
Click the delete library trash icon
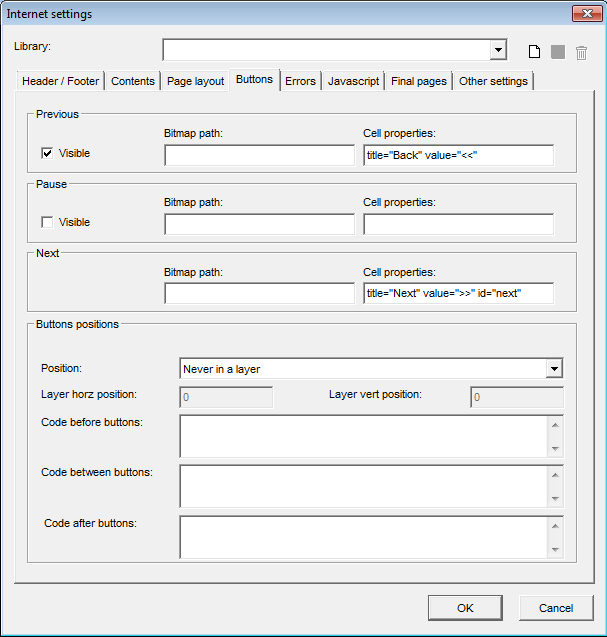coord(581,52)
